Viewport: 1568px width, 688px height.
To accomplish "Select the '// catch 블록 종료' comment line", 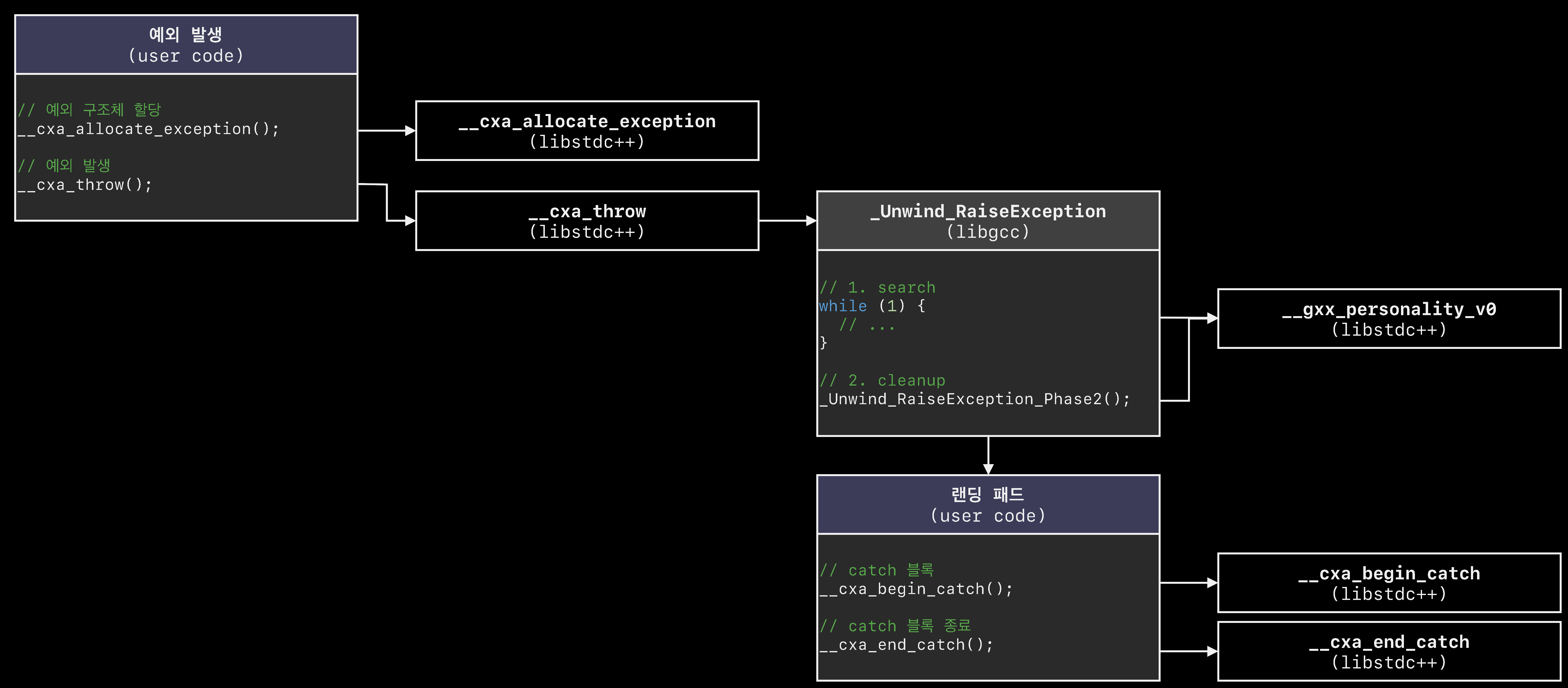I will (896, 626).
